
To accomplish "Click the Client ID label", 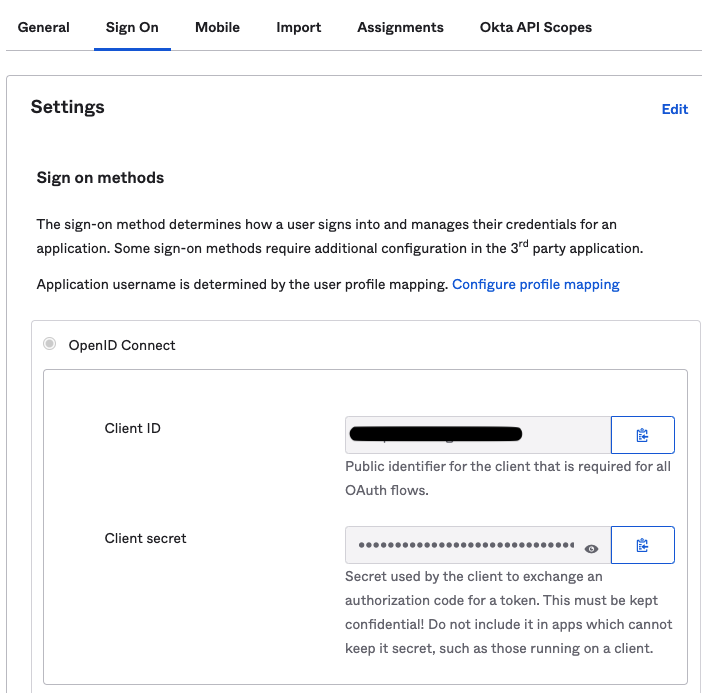I will click(133, 428).
